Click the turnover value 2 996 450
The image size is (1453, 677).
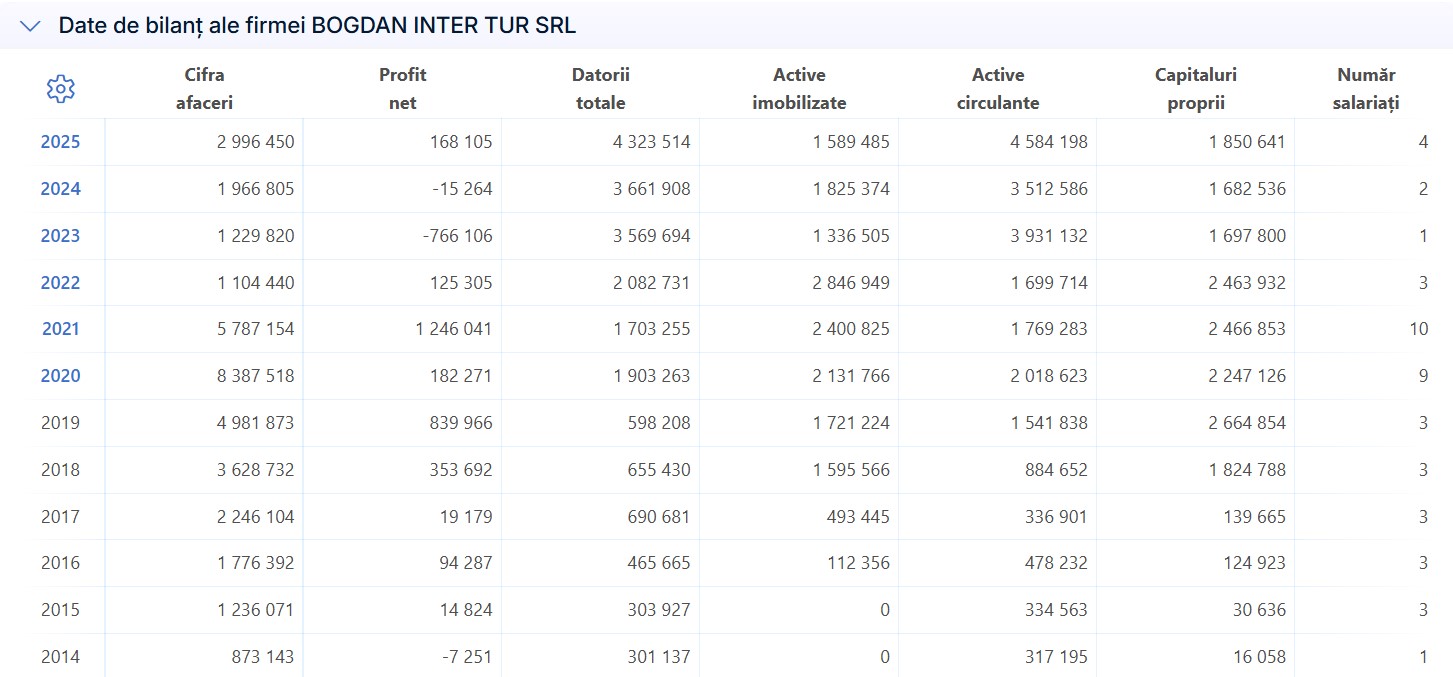[256, 142]
